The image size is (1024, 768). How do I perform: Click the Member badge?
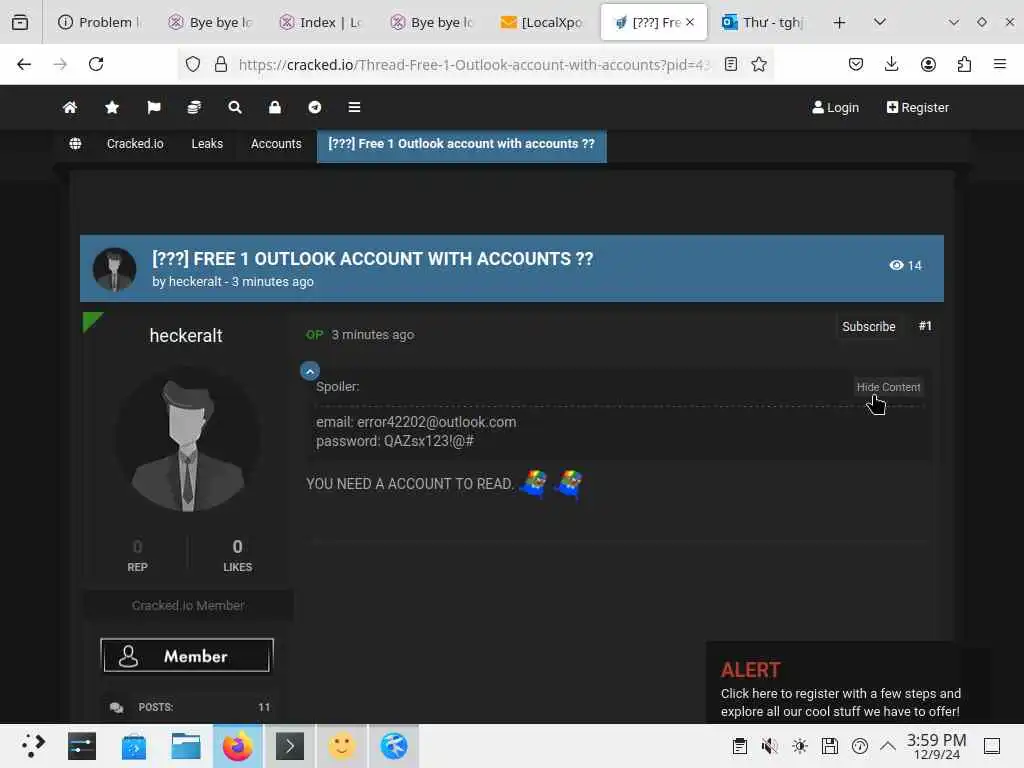click(187, 655)
